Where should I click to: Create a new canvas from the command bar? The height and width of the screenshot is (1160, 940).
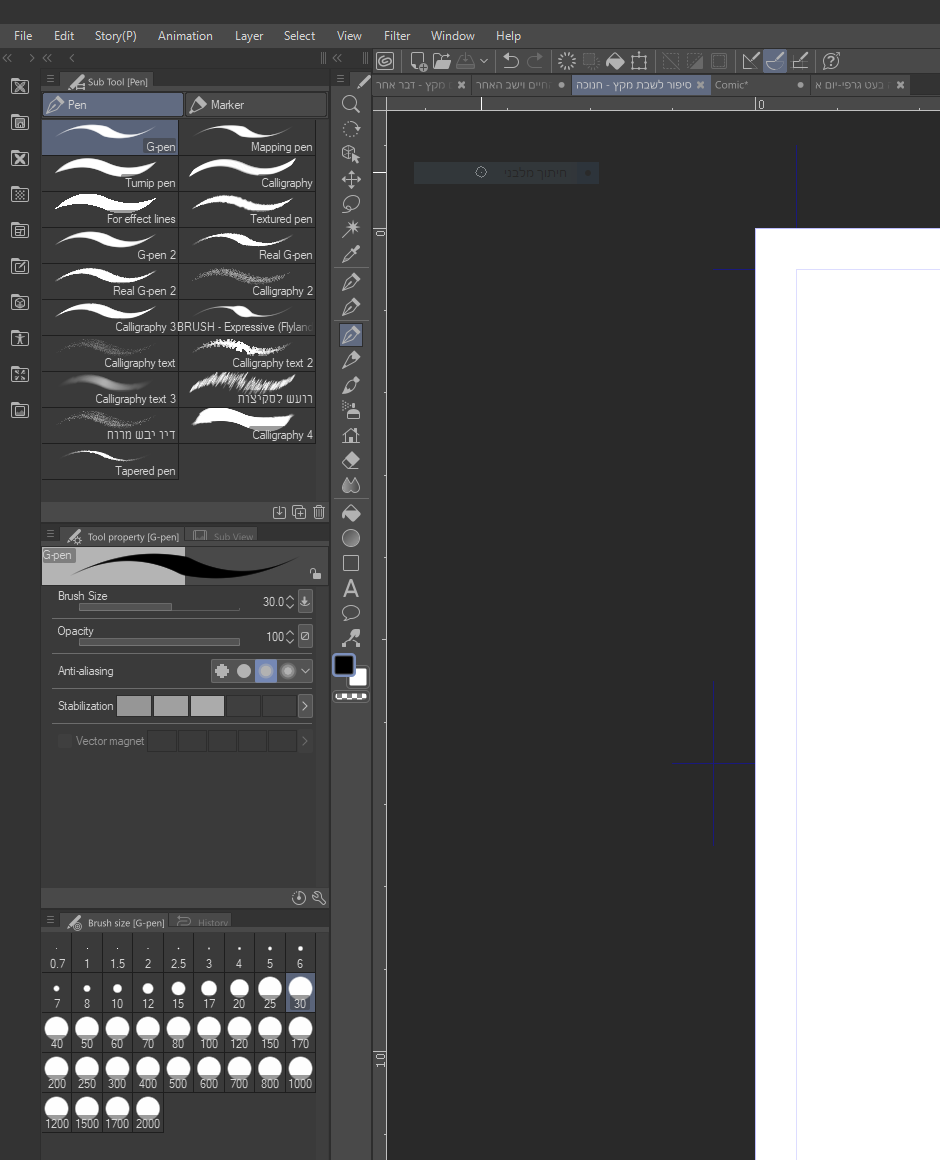pyautogui.click(x=418, y=61)
